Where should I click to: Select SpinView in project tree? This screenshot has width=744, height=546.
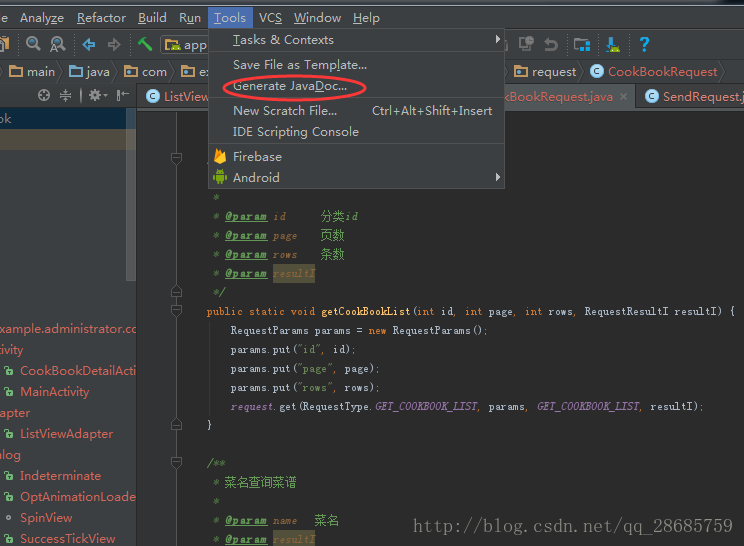click(x=37, y=518)
